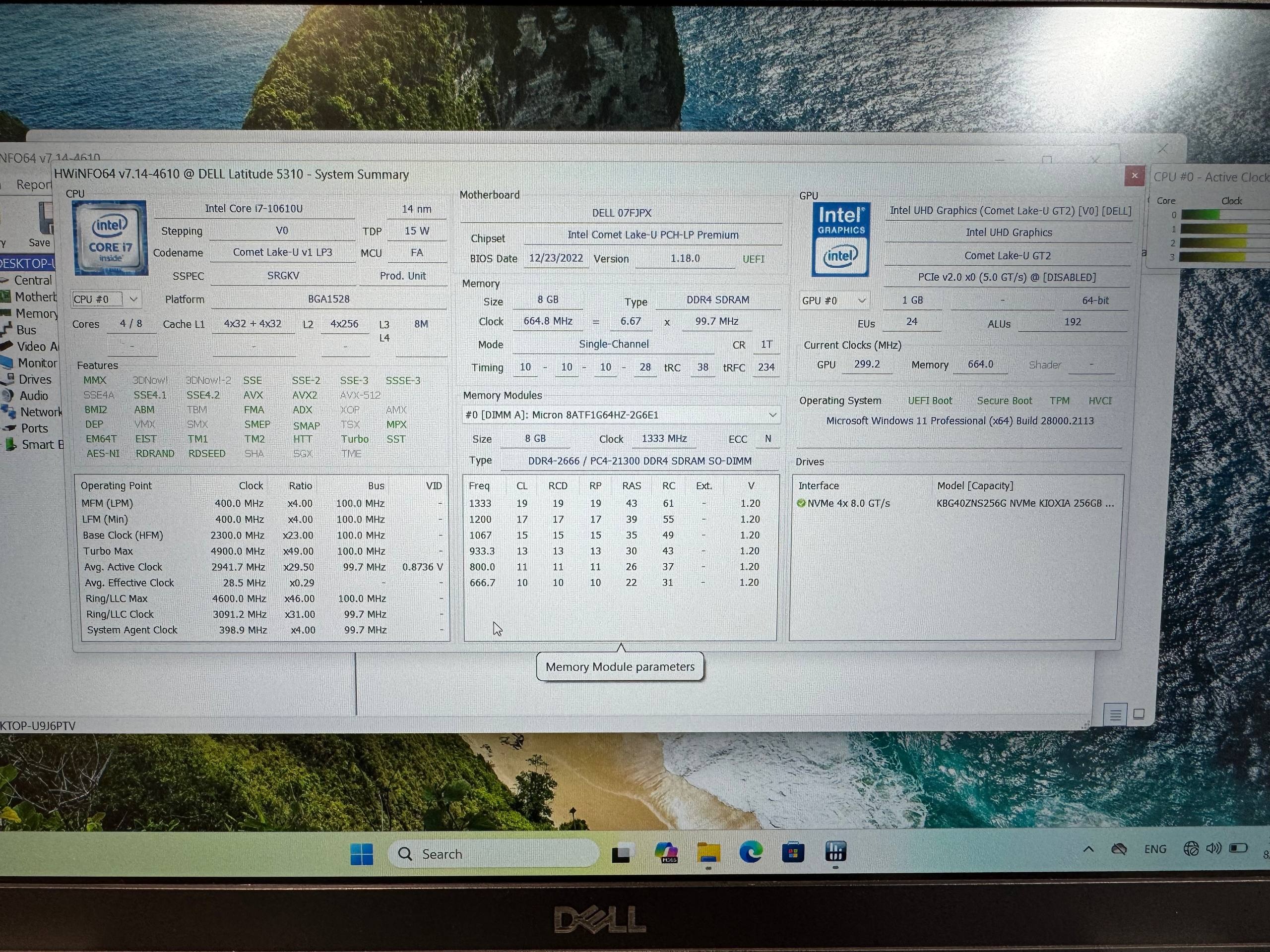Click the taskbar Search box
This screenshot has width=1270, height=952.
[x=494, y=854]
